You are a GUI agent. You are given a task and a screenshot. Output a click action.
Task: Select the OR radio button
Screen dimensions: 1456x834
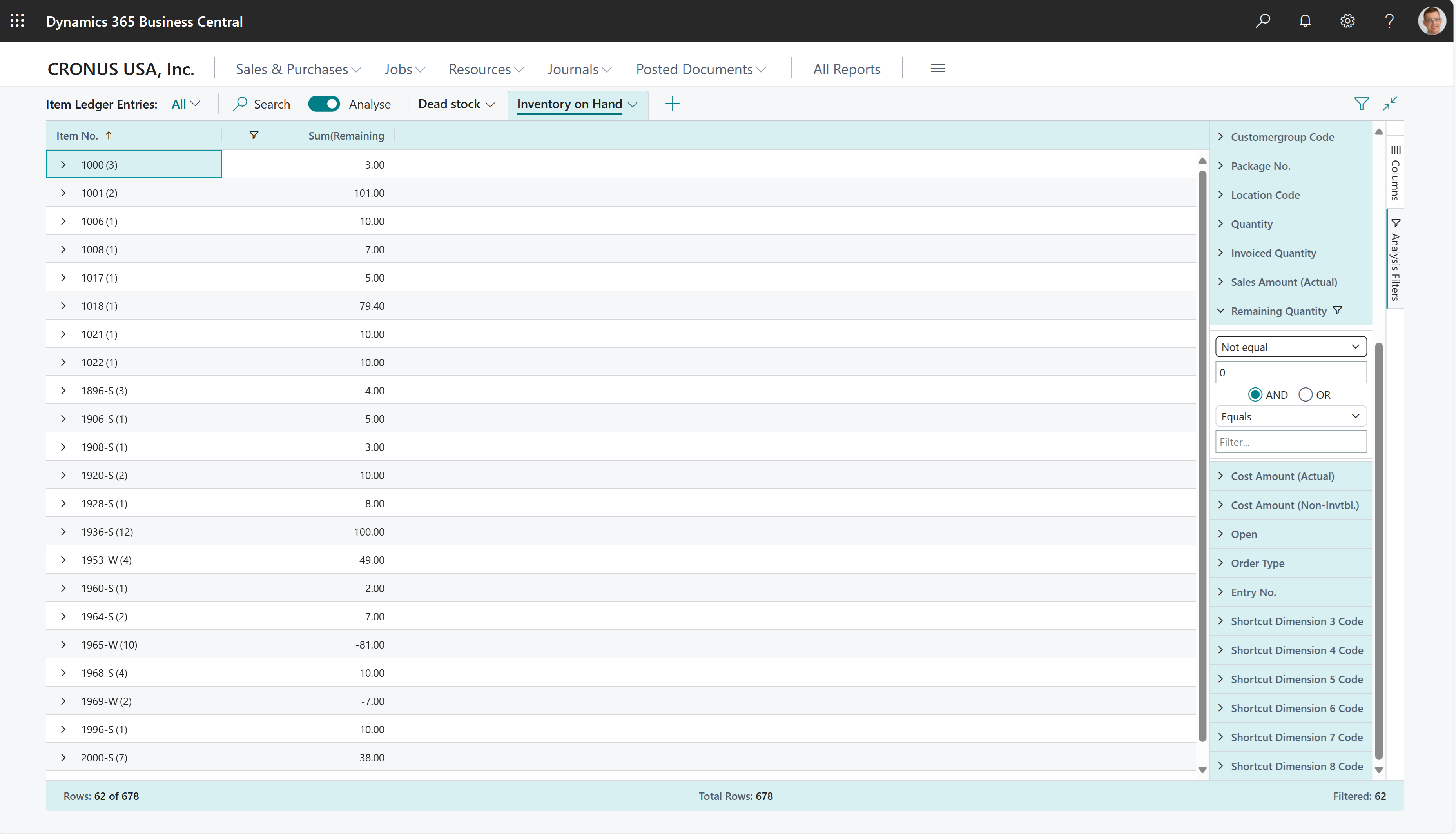1306,394
